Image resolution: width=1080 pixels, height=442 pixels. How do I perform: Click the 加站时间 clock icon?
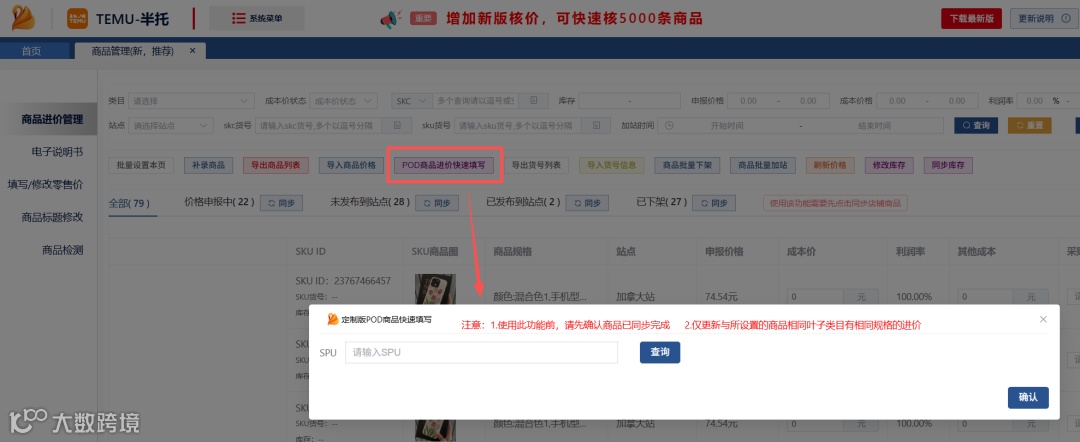coord(668,126)
